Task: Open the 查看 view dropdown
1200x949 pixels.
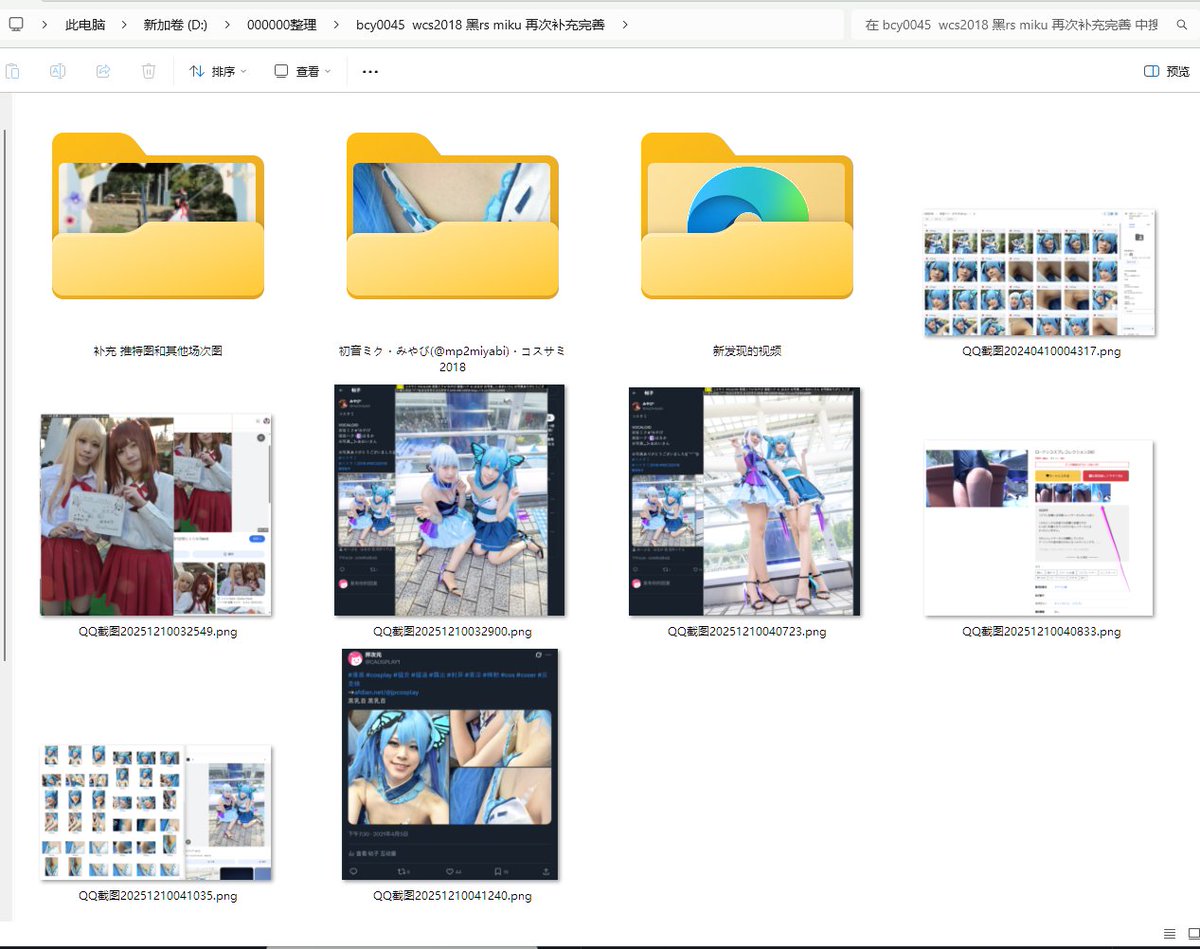Action: [x=302, y=71]
